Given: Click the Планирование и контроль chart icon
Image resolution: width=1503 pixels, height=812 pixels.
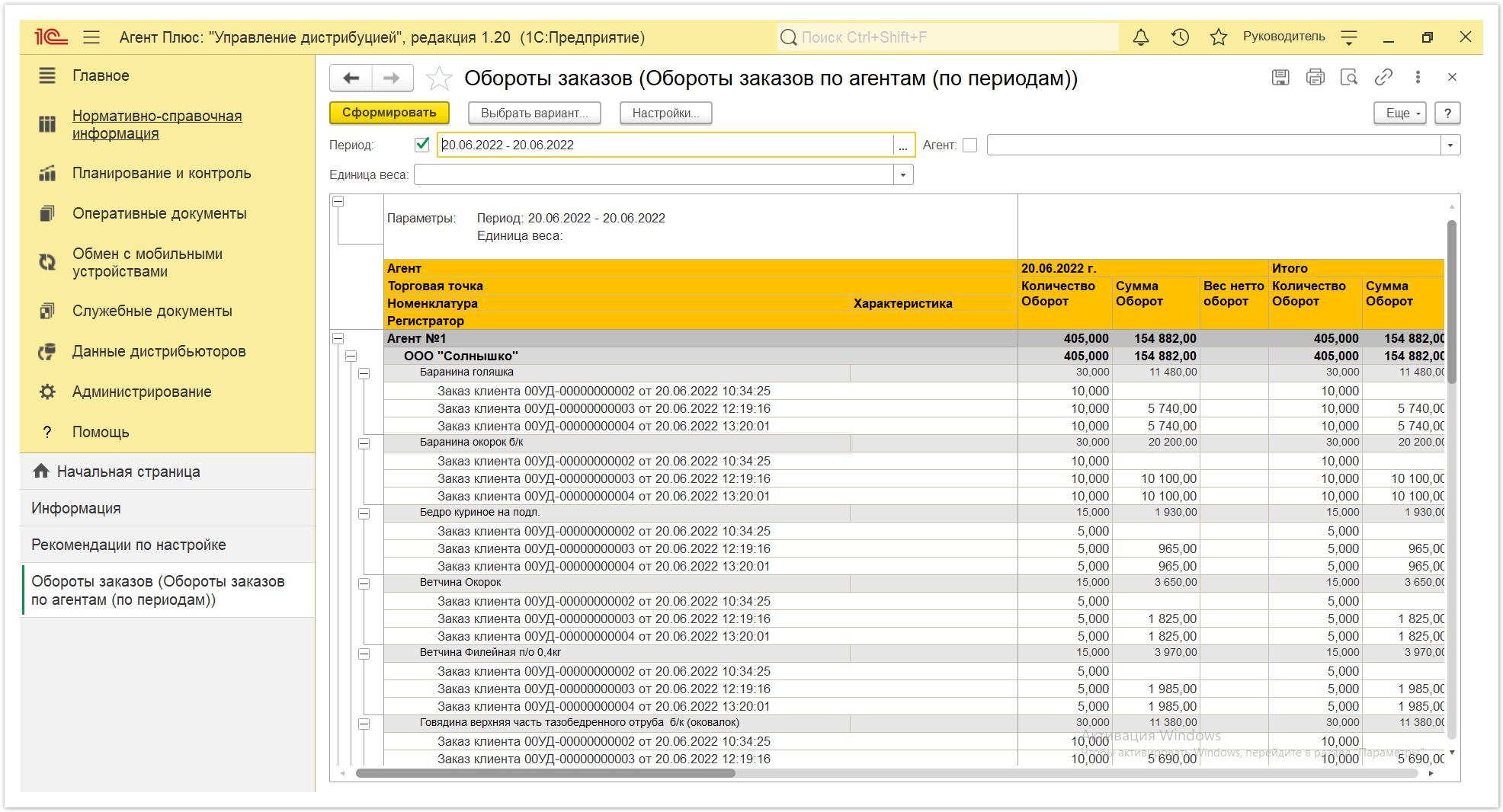Looking at the screenshot, I should (x=47, y=173).
